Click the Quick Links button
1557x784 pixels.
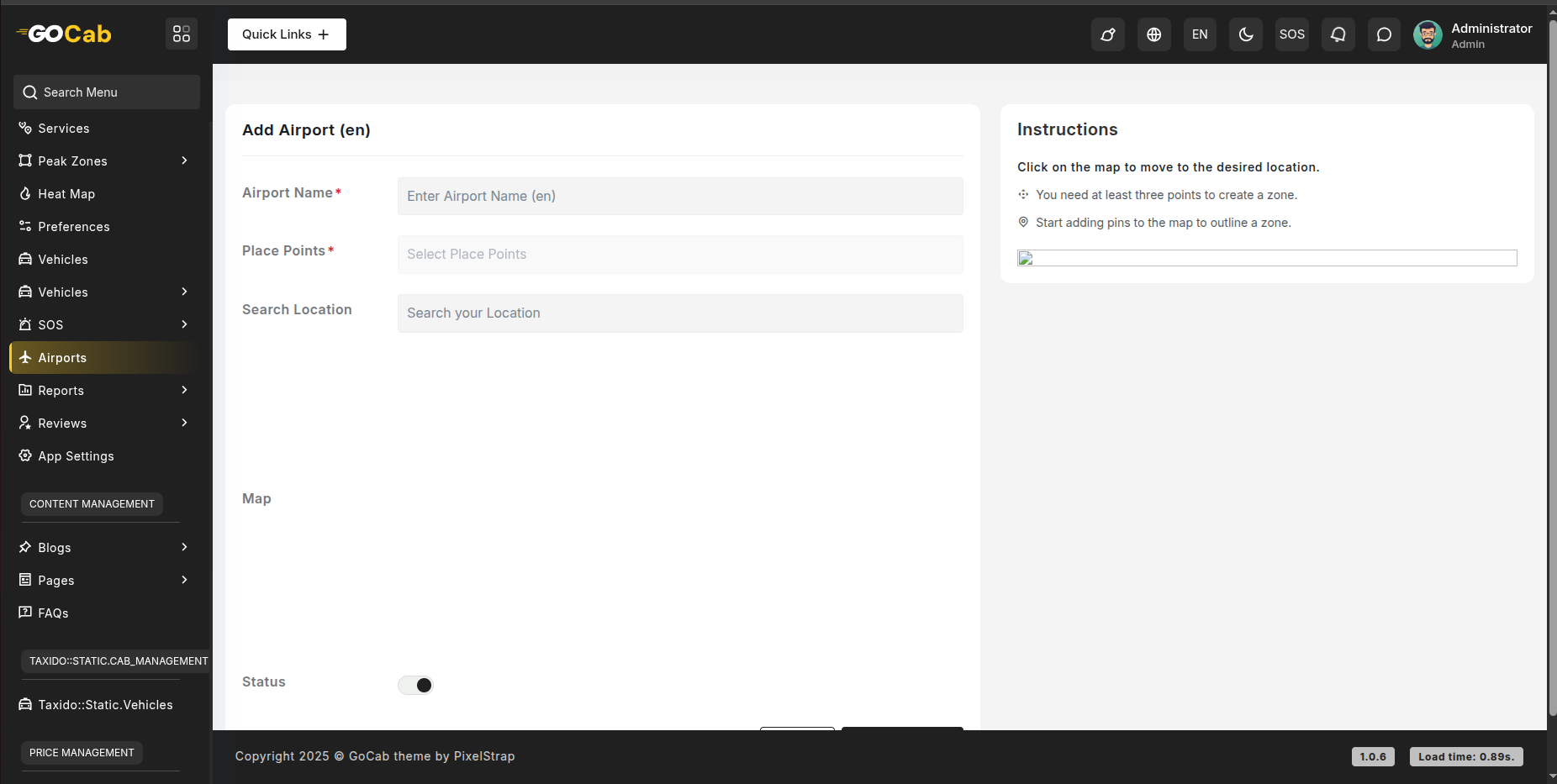[x=287, y=34]
